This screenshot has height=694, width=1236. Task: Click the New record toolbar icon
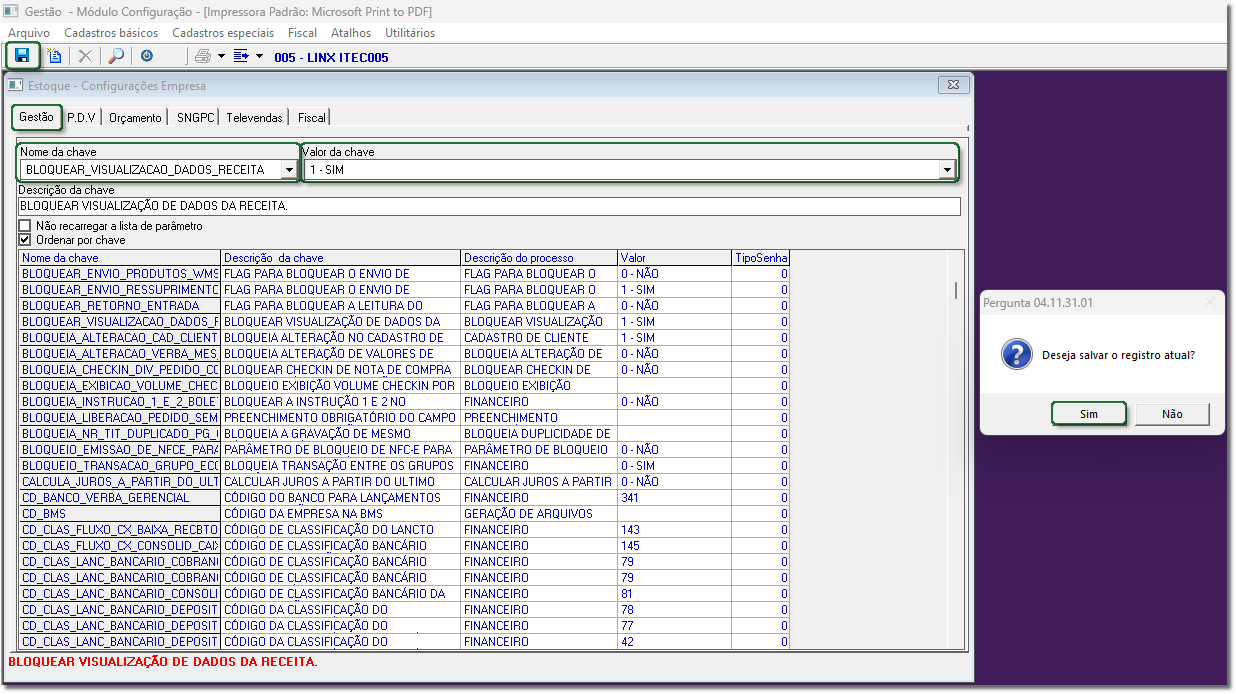tap(54, 56)
